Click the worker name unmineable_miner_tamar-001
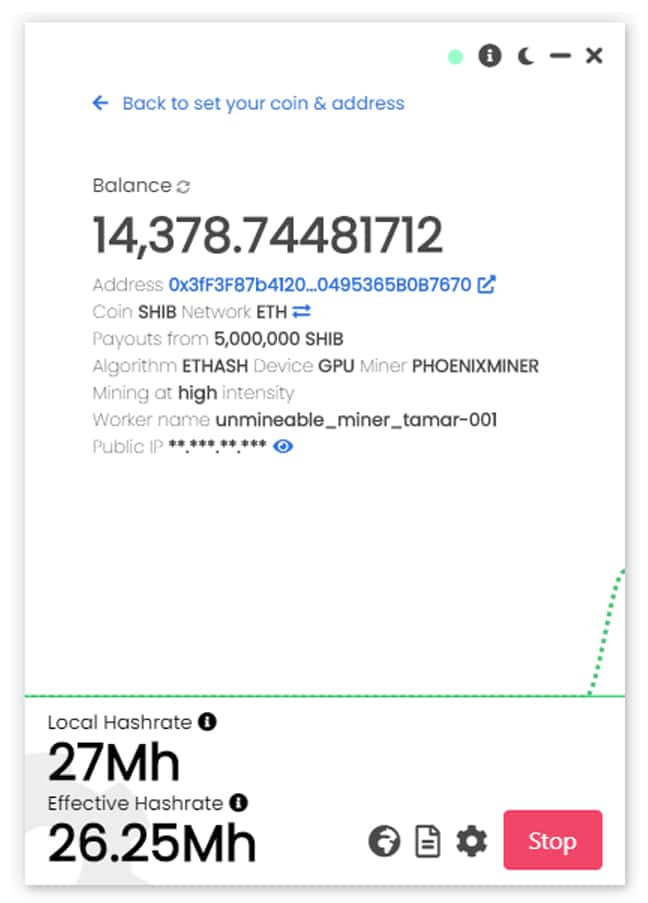This screenshot has height=903, width=648. [x=355, y=419]
